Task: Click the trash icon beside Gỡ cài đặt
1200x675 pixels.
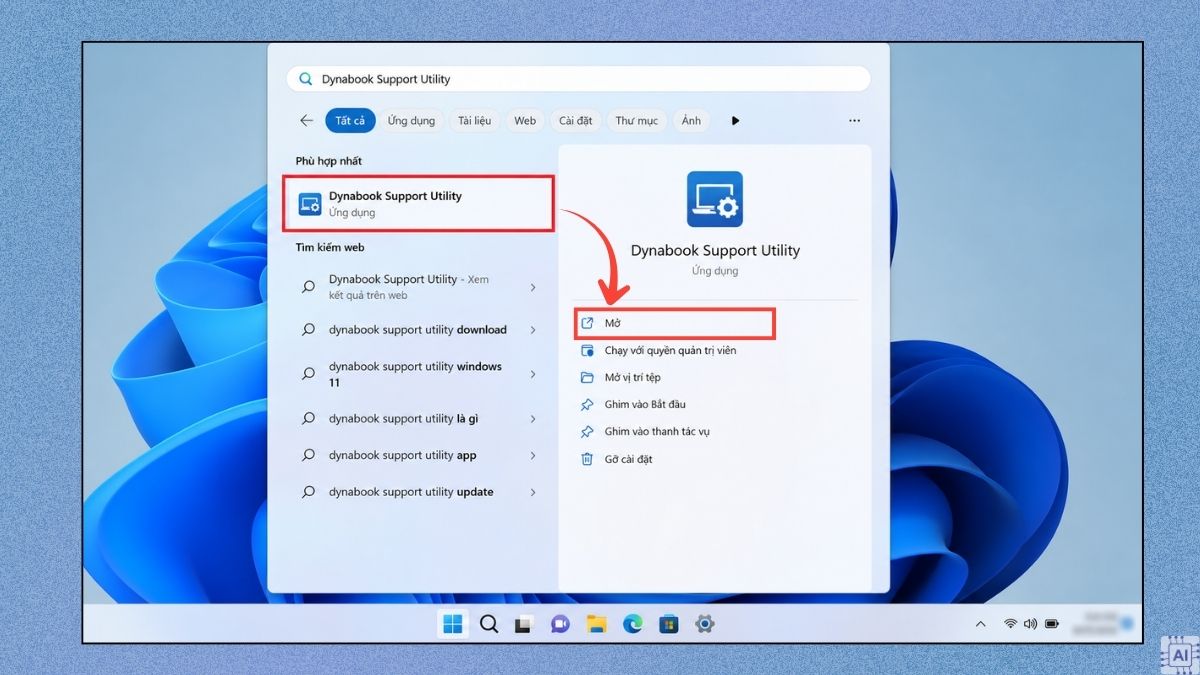Action: click(587, 459)
